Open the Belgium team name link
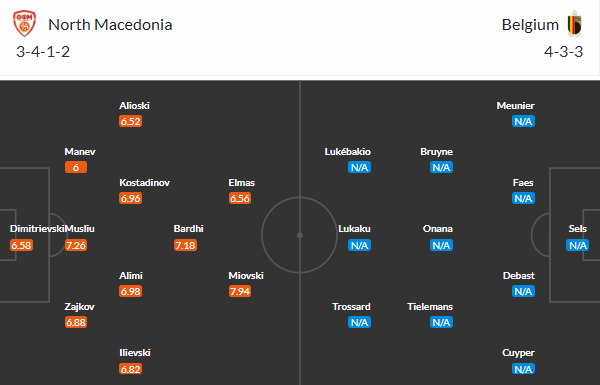This screenshot has height=385, width=600. pos(530,25)
